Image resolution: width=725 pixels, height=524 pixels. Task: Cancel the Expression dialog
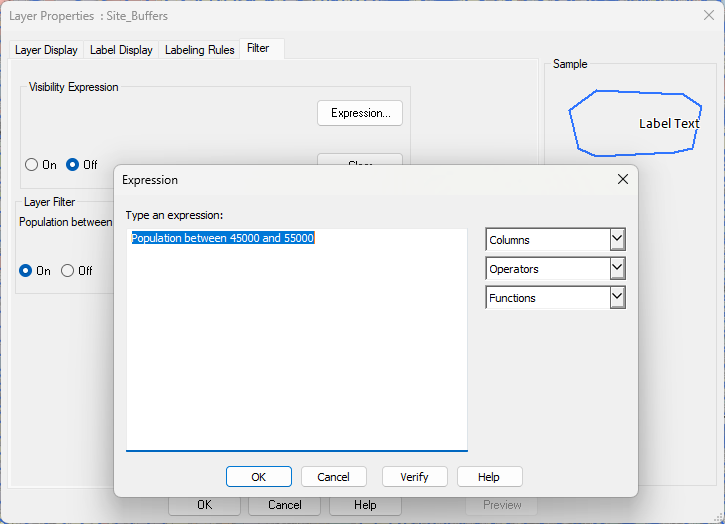click(333, 477)
